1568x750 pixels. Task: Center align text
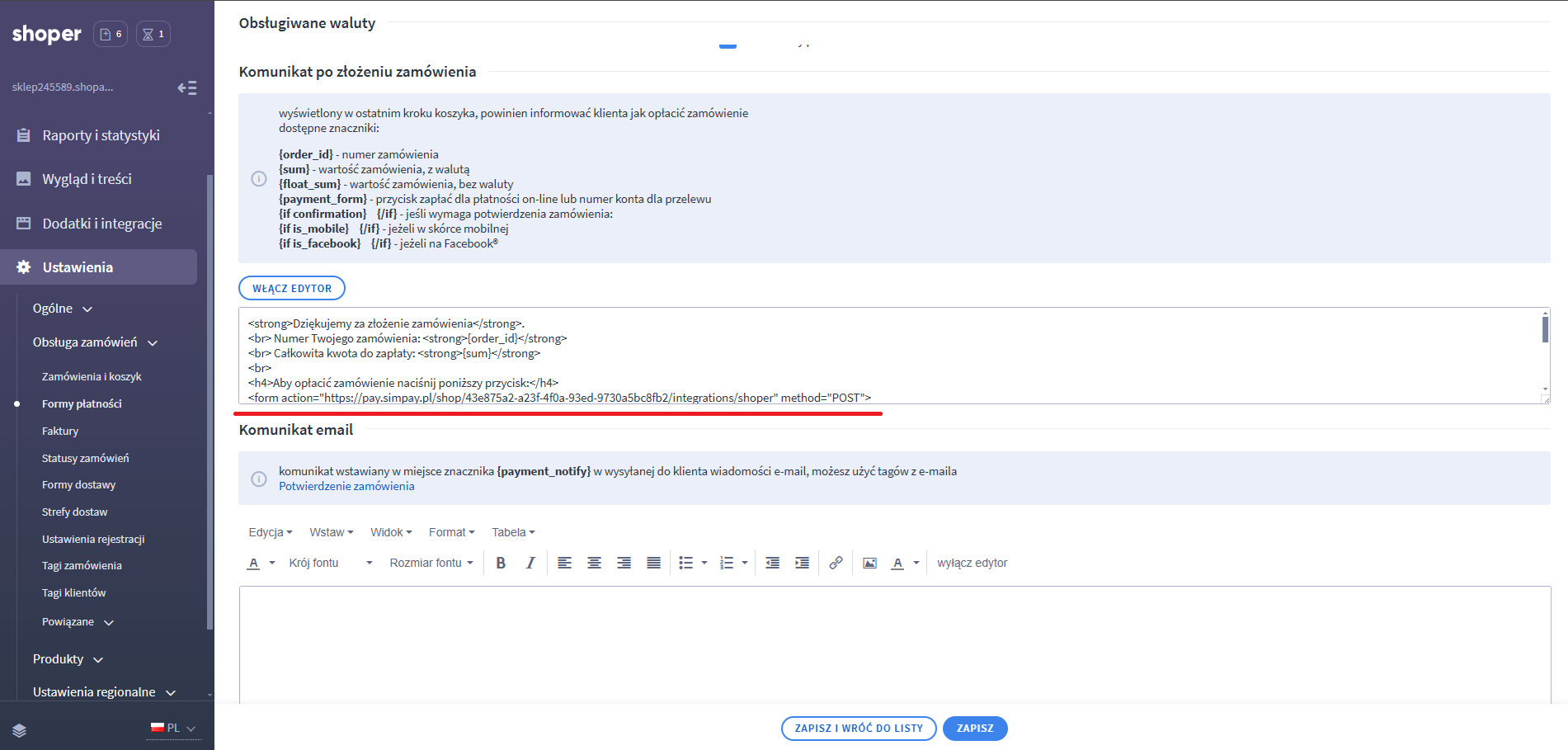click(594, 563)
